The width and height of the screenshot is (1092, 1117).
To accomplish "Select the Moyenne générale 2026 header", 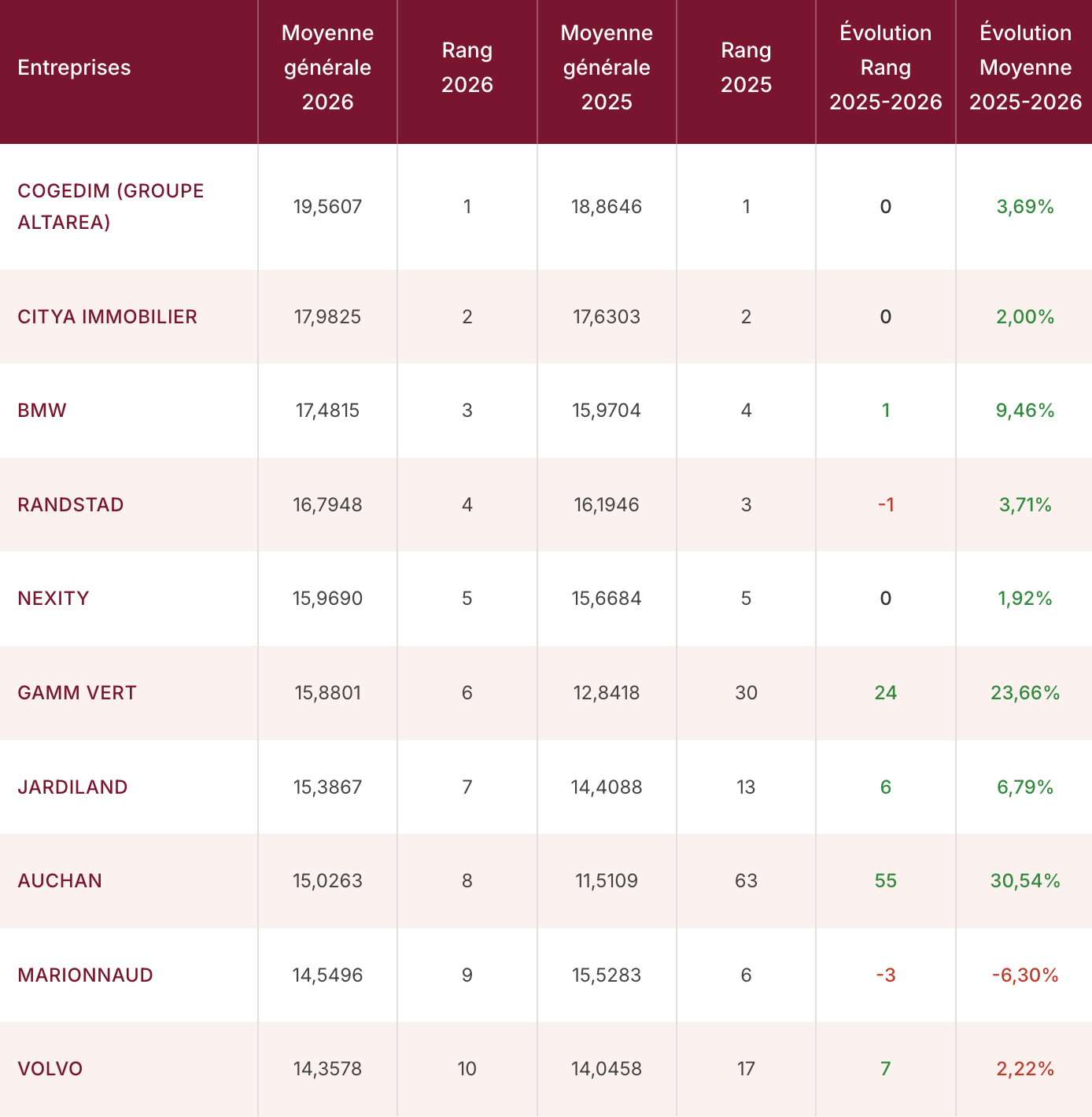I will point(327,68).
